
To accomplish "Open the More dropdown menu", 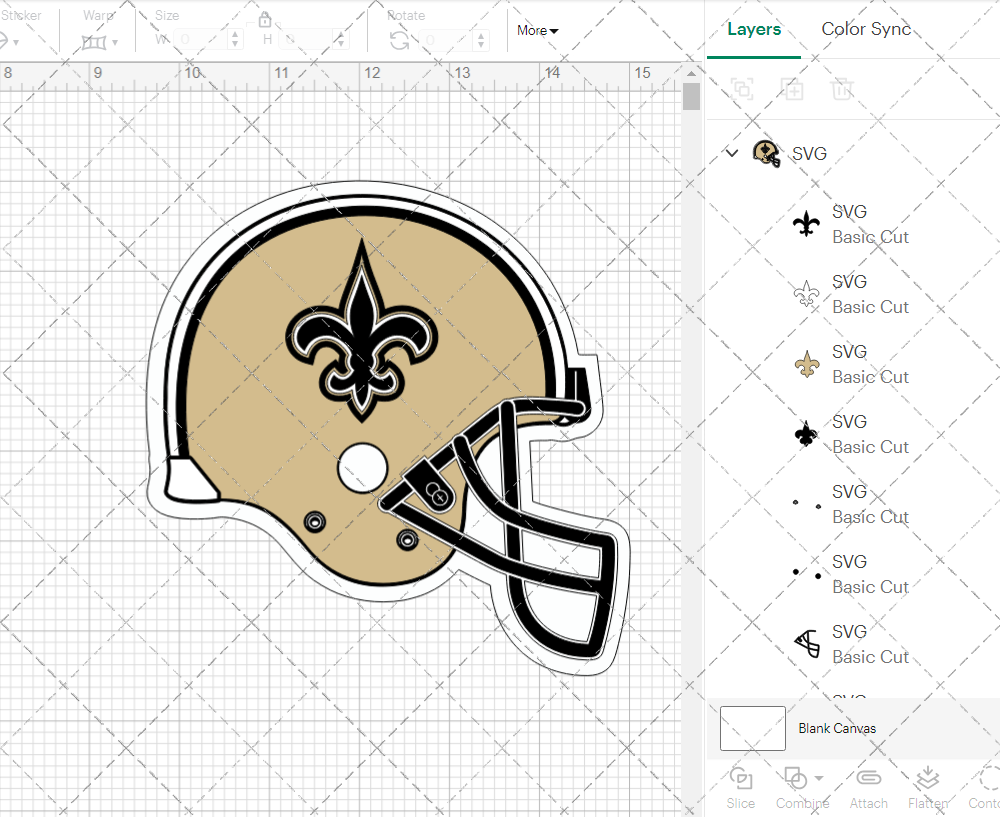I will pyautogui.click(x=538, y=31).
